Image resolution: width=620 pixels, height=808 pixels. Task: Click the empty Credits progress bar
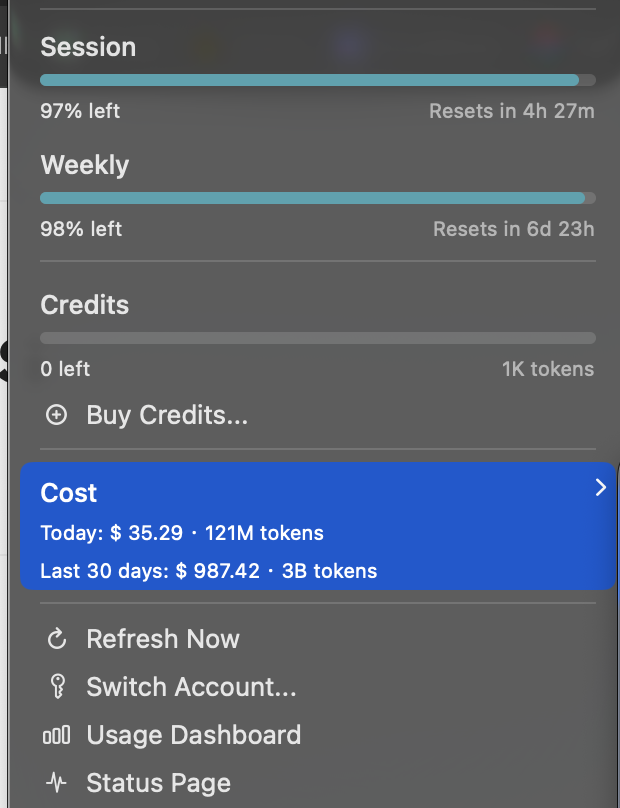pos(317,338)
